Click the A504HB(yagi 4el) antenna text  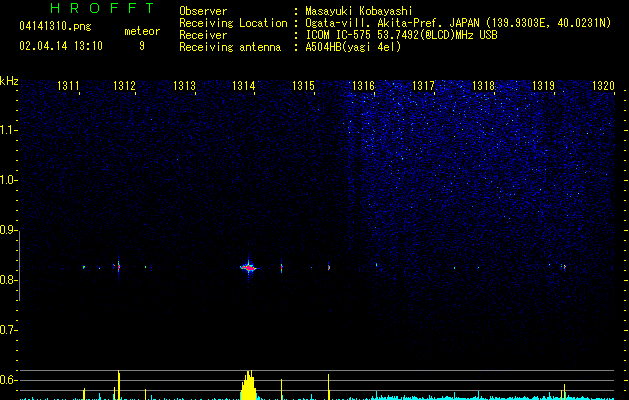(x=353, y=47)
